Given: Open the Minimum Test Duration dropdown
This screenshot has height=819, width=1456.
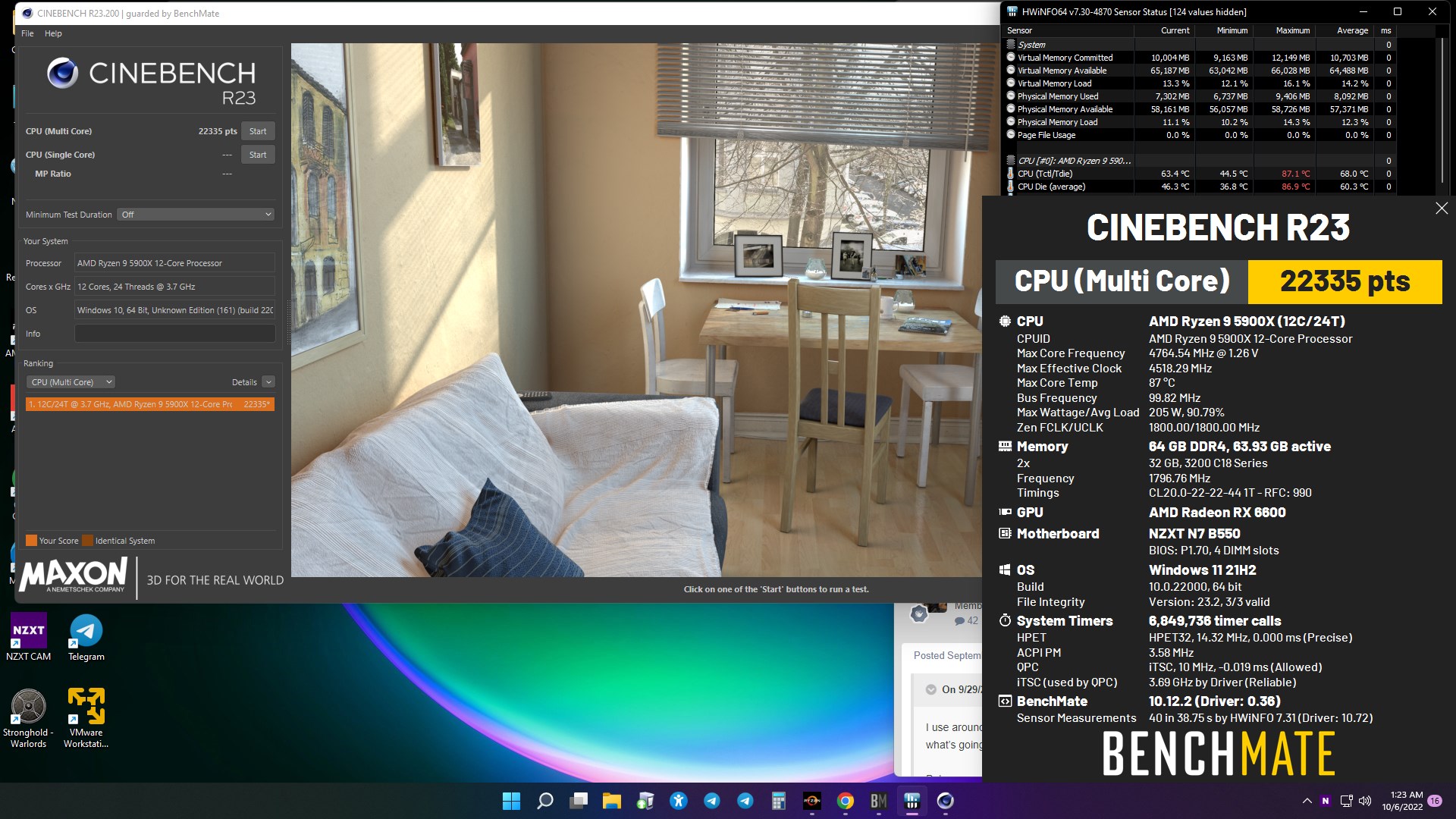Looking at the screenshot, I should point(196,215).
